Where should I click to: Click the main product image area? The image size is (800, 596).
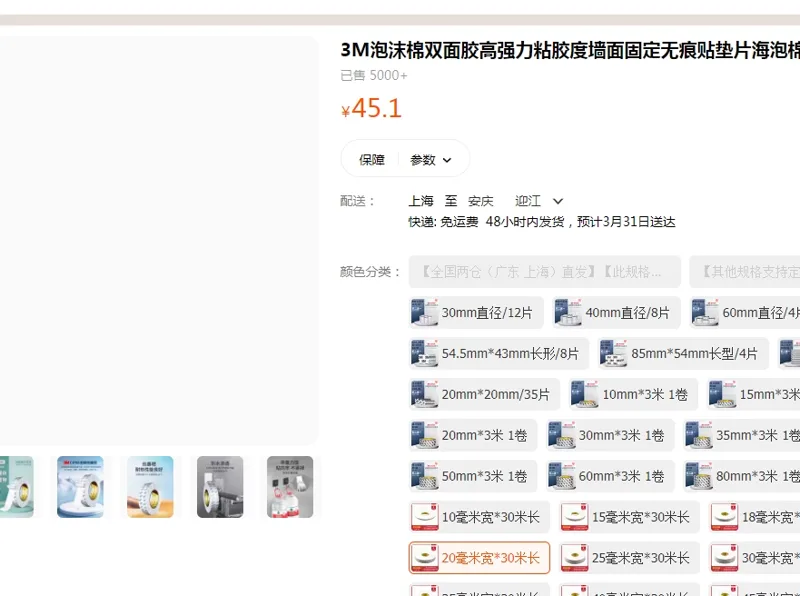[x=159, y=240]
